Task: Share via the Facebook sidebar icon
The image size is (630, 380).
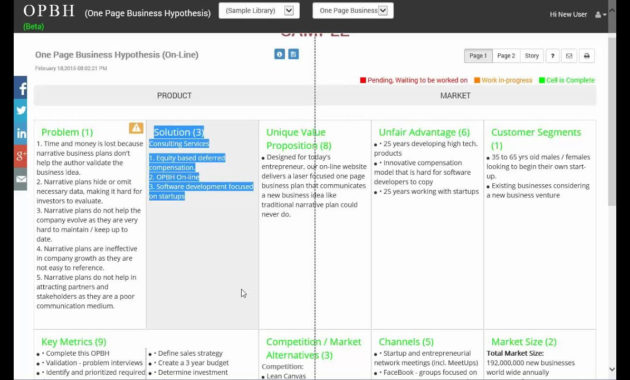Action: click(20, 88)
